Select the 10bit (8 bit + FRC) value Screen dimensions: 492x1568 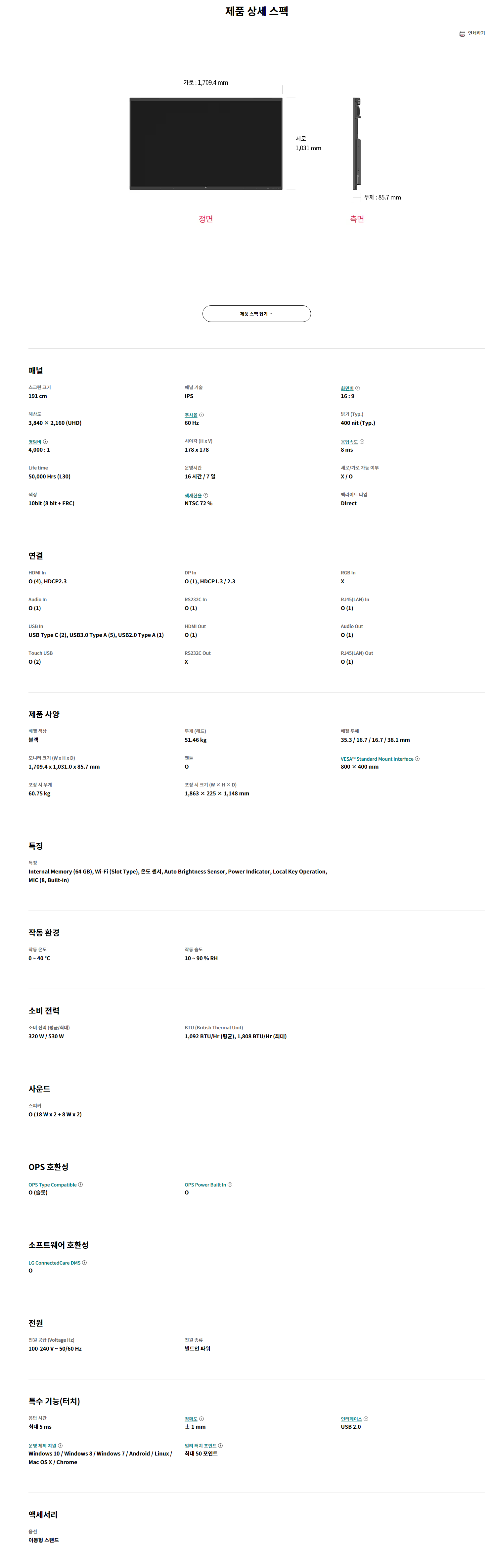[x=51, y=503]
